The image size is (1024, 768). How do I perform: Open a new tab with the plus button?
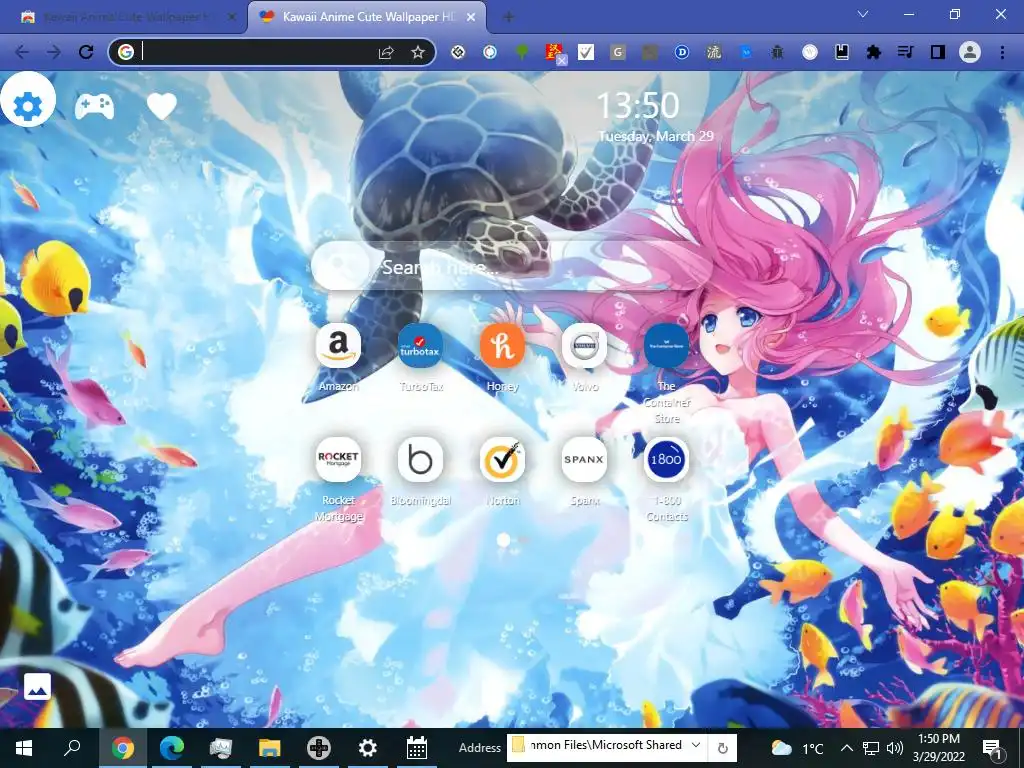click(508, 17)
